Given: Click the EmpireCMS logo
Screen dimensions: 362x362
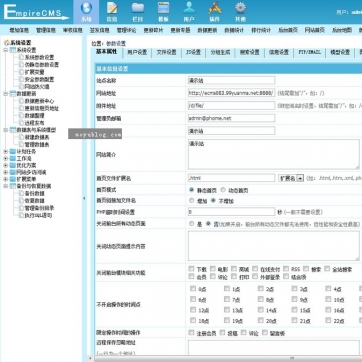Looking at the screenshot, I should (36, 12).
